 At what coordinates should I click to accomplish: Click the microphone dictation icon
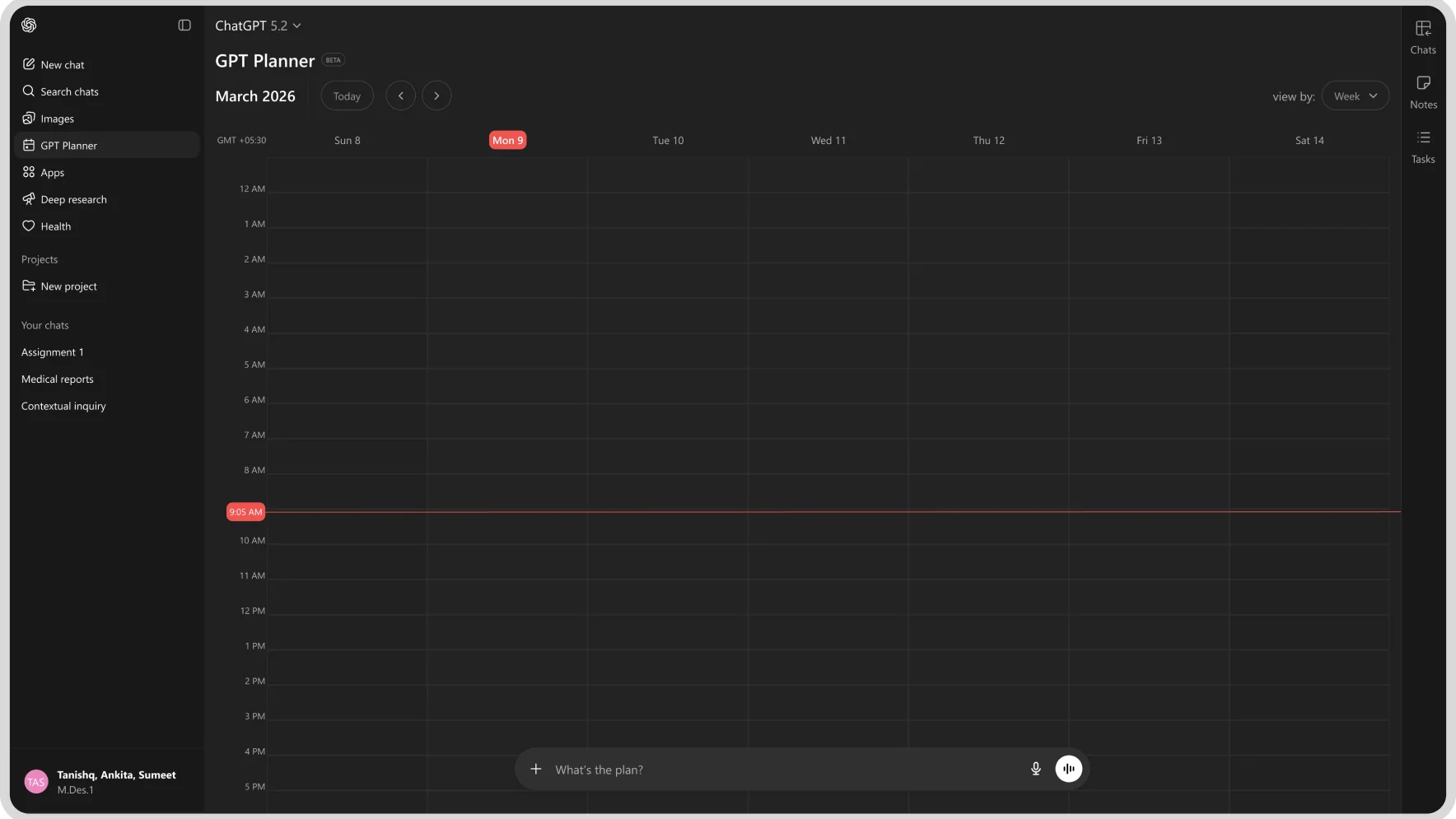1036,769
